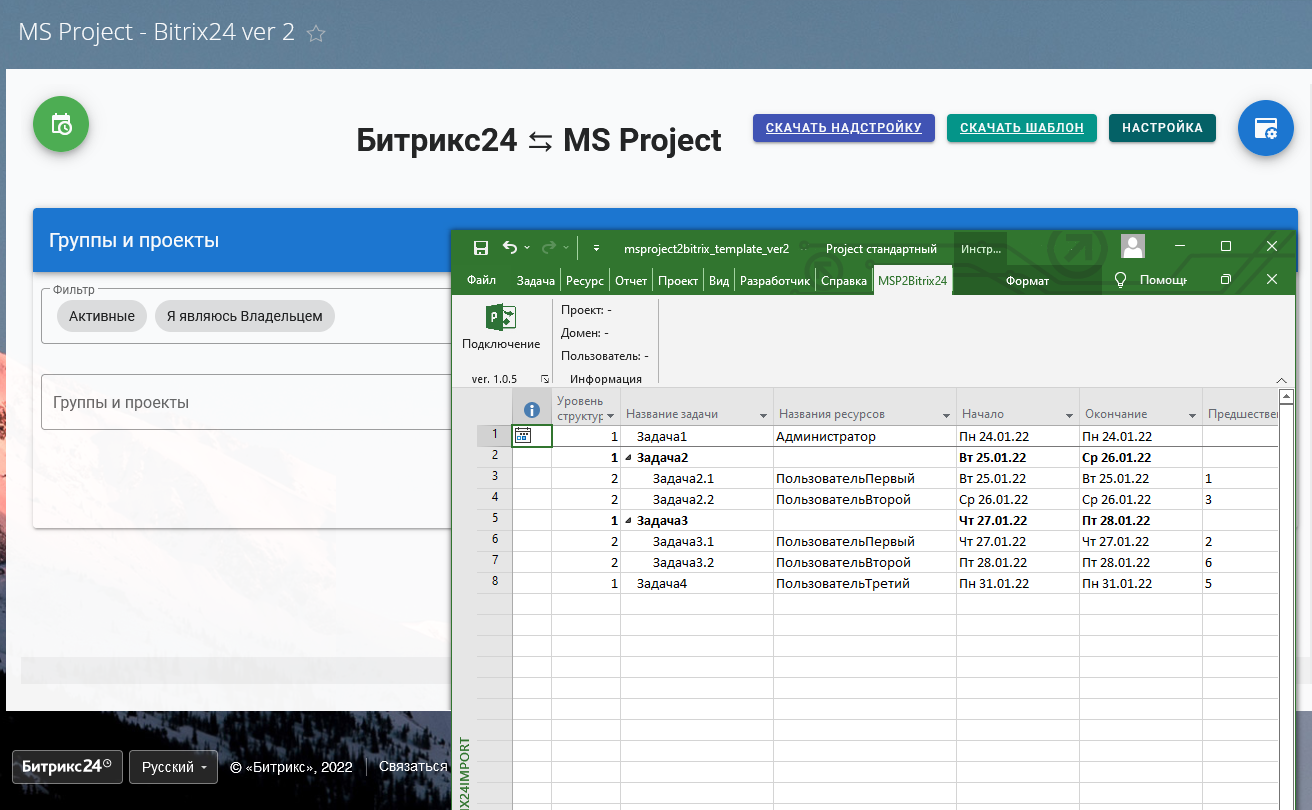1312x810 pixels.
Task: Collapse the Задача3 summary task
Action: click(629, 521)
